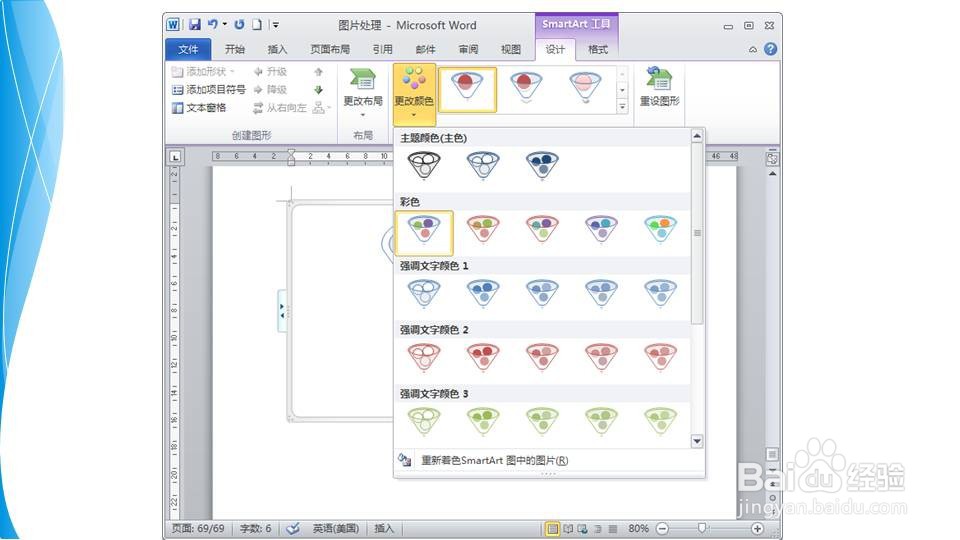This screenshot has width=960, height=540.
Task: Select the last green swatch in 强调文字颜色 3
Action: [660, 422]
